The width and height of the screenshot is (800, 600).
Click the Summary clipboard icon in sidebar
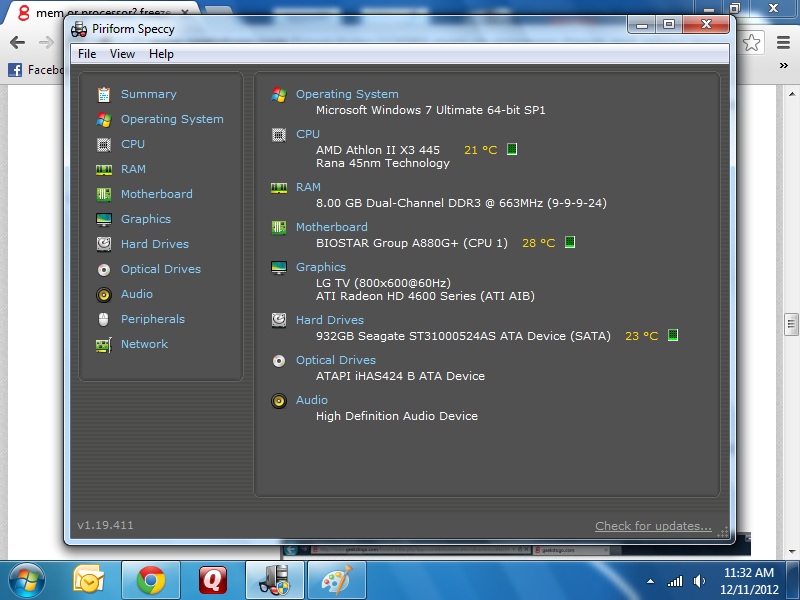click(104, 94)
